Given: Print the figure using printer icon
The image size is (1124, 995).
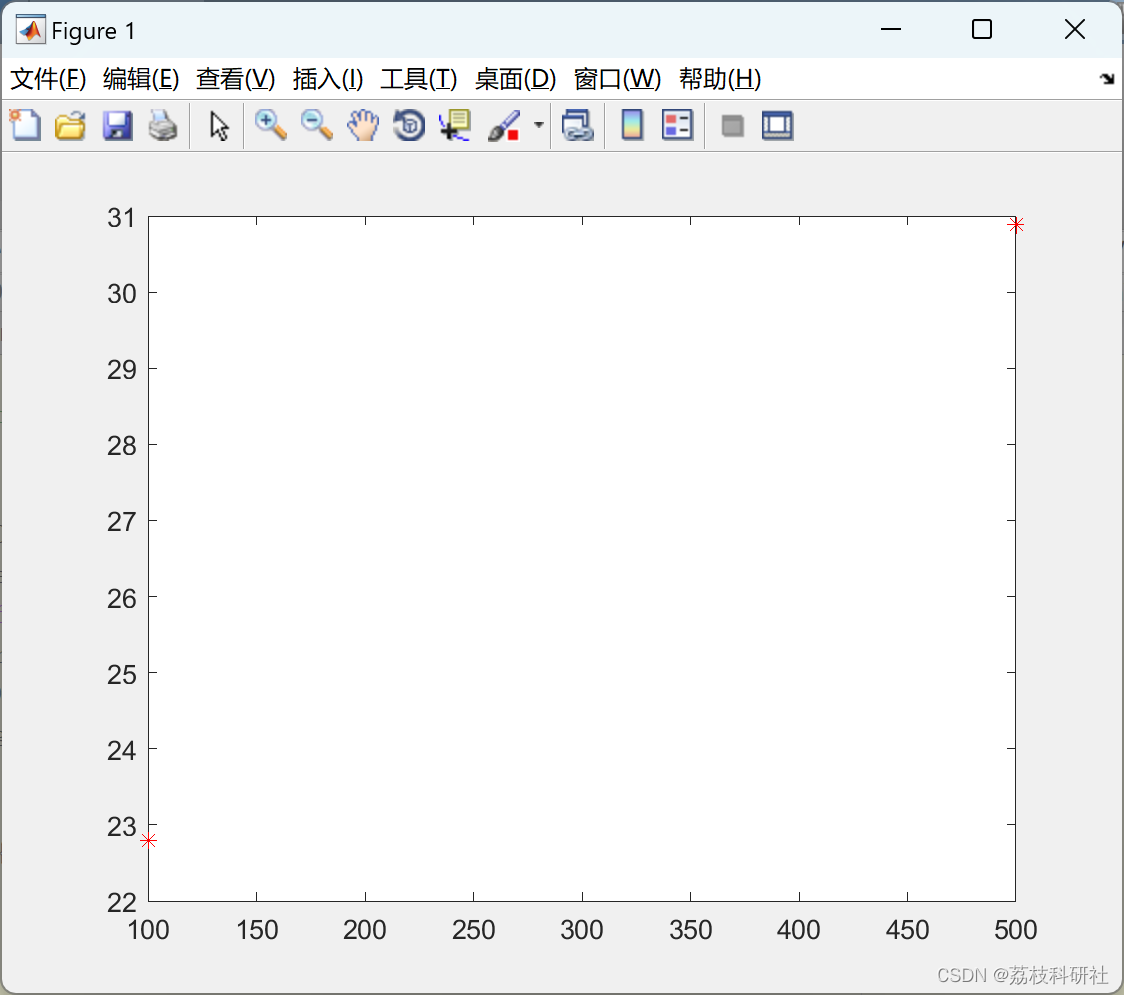Looking at the screenshot, I should click(163, 125).
